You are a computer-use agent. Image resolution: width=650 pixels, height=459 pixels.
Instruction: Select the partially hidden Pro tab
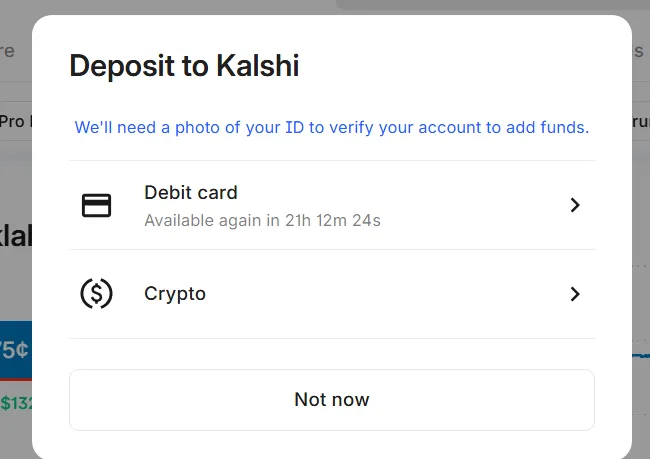point(15,121)
